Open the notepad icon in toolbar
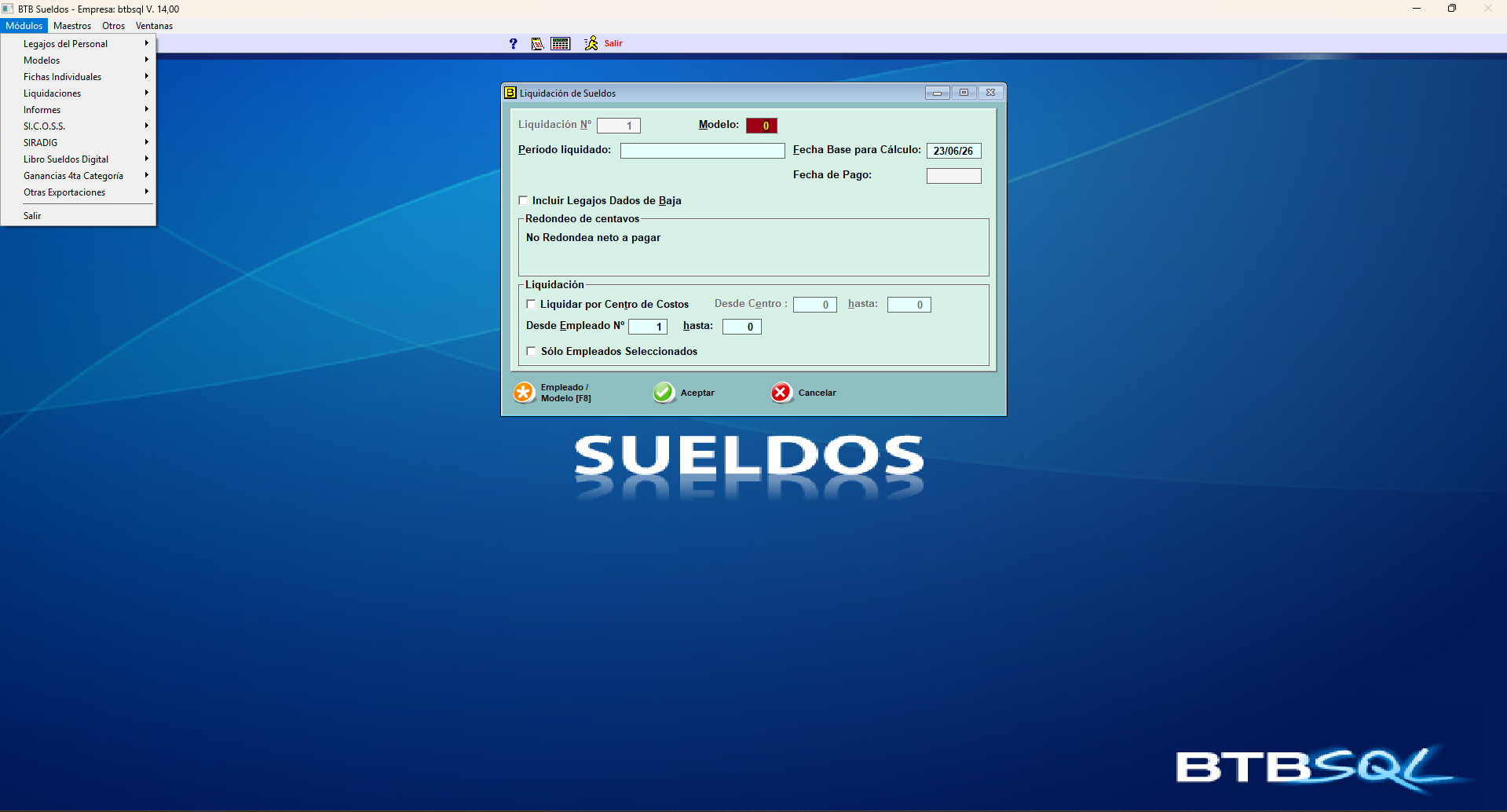 click(x=537, y=44)
